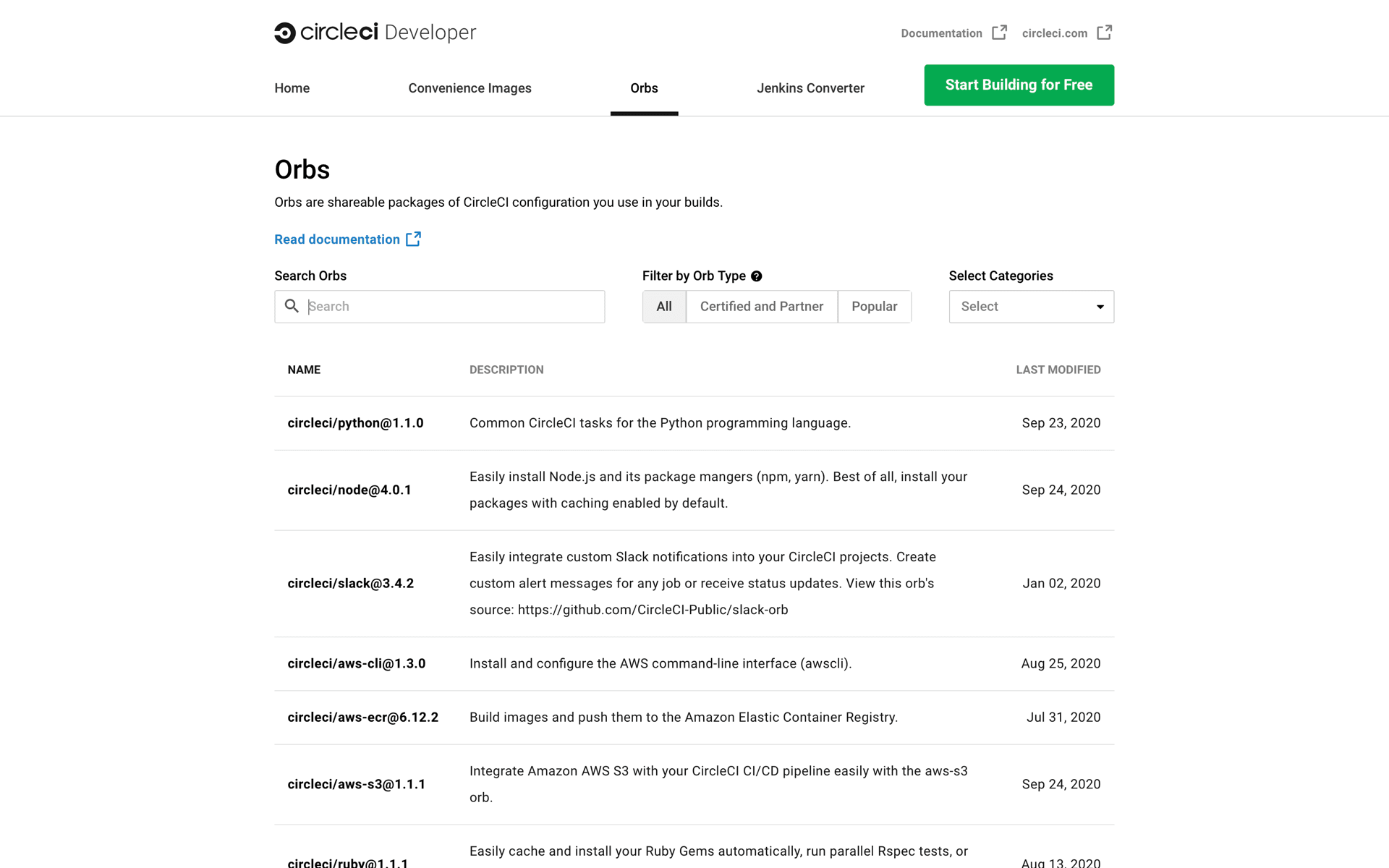This screenshot has width=1389, height=868.
Task: Select the Orbs tab
Action: coord(644,88)
